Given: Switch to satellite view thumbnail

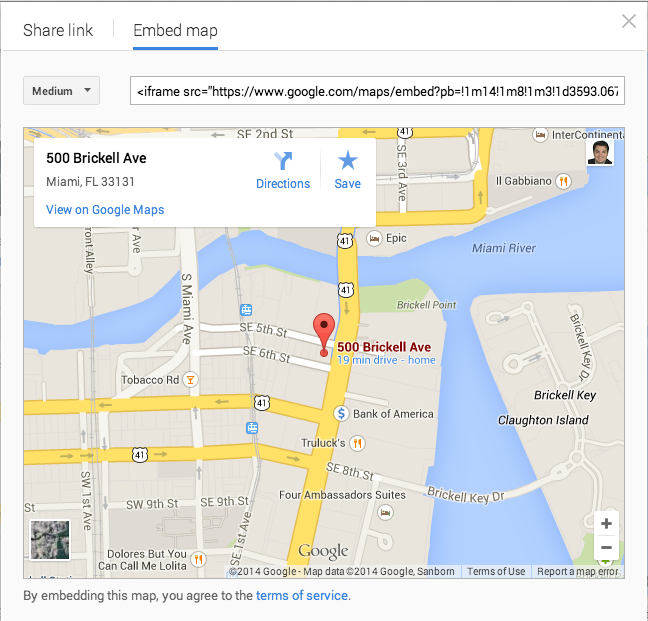Looking at the screenshot, I should [x=50, y=540].
